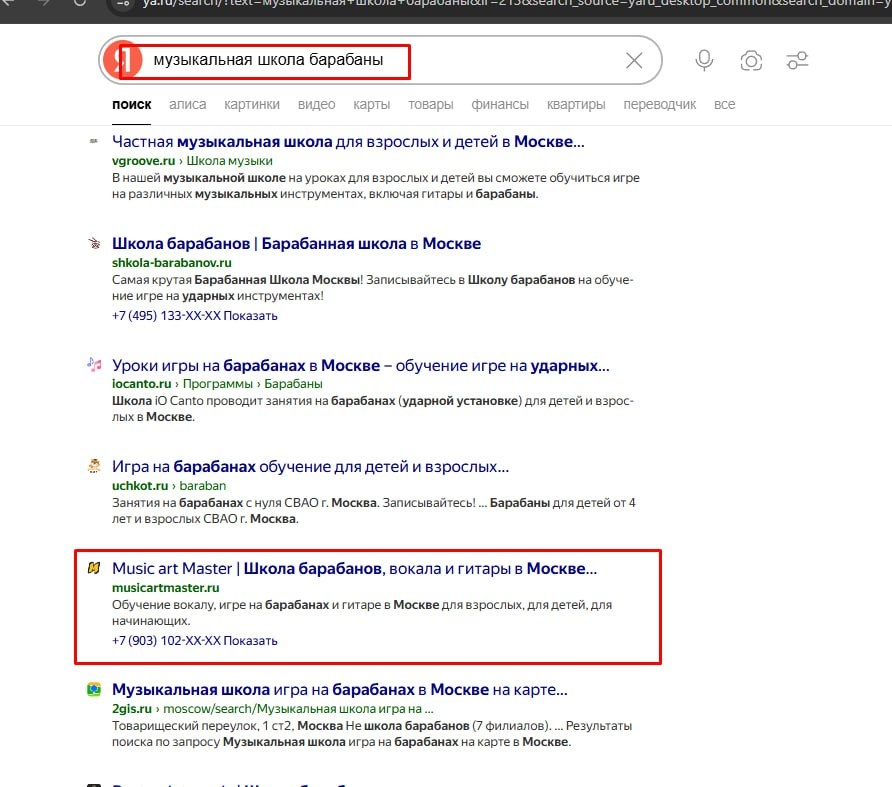Open search settings sliders icon

point(797,60)
